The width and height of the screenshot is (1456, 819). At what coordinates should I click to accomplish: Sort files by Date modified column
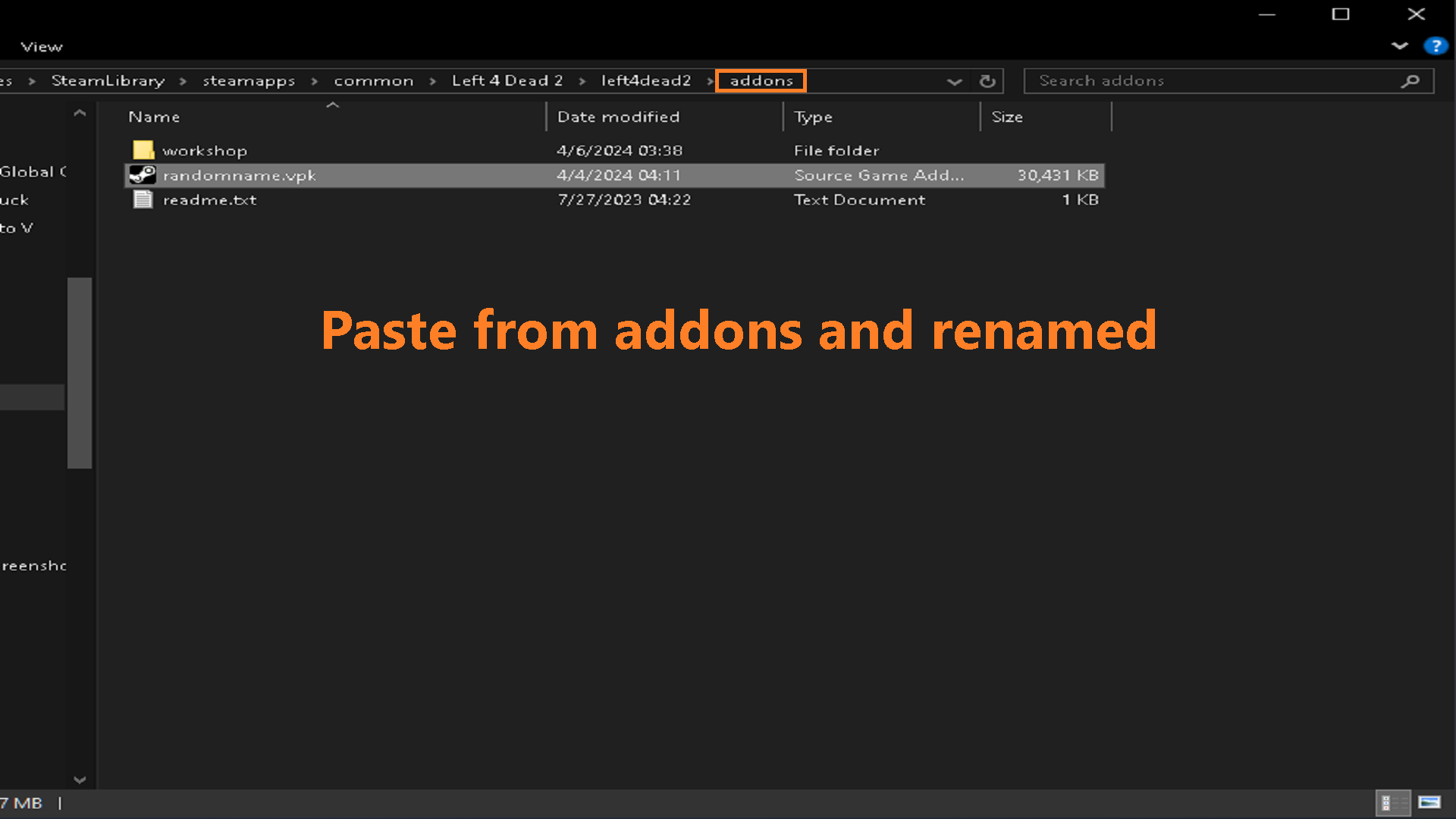[618, 117]
